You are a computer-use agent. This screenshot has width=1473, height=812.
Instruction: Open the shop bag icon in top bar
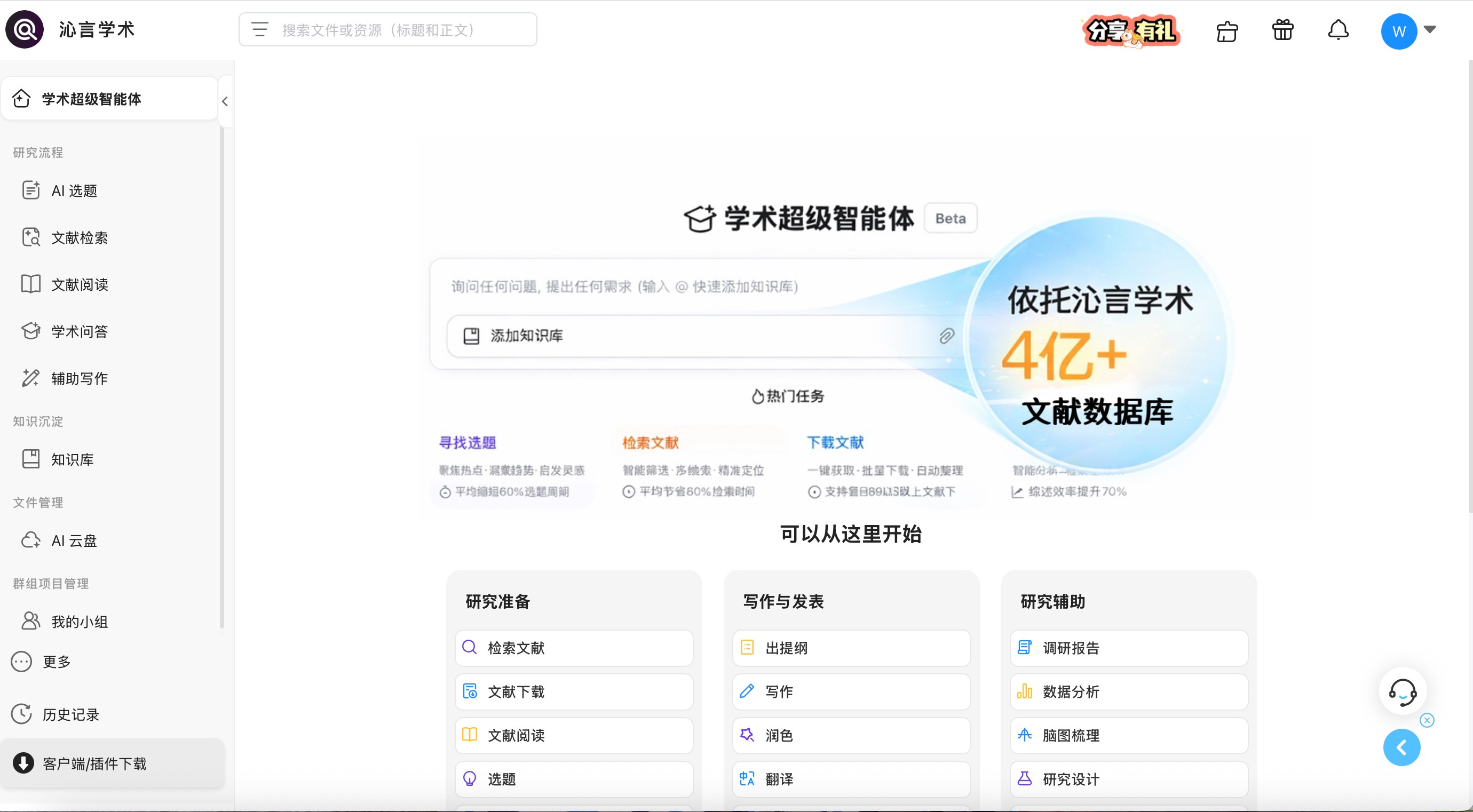pyautogui.click(x=1227, y=31)
